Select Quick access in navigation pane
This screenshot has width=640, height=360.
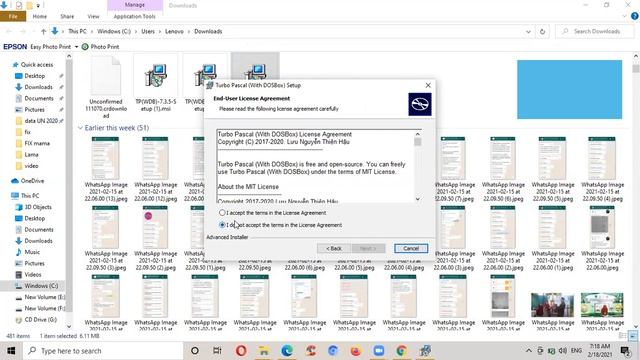point(36,64)
